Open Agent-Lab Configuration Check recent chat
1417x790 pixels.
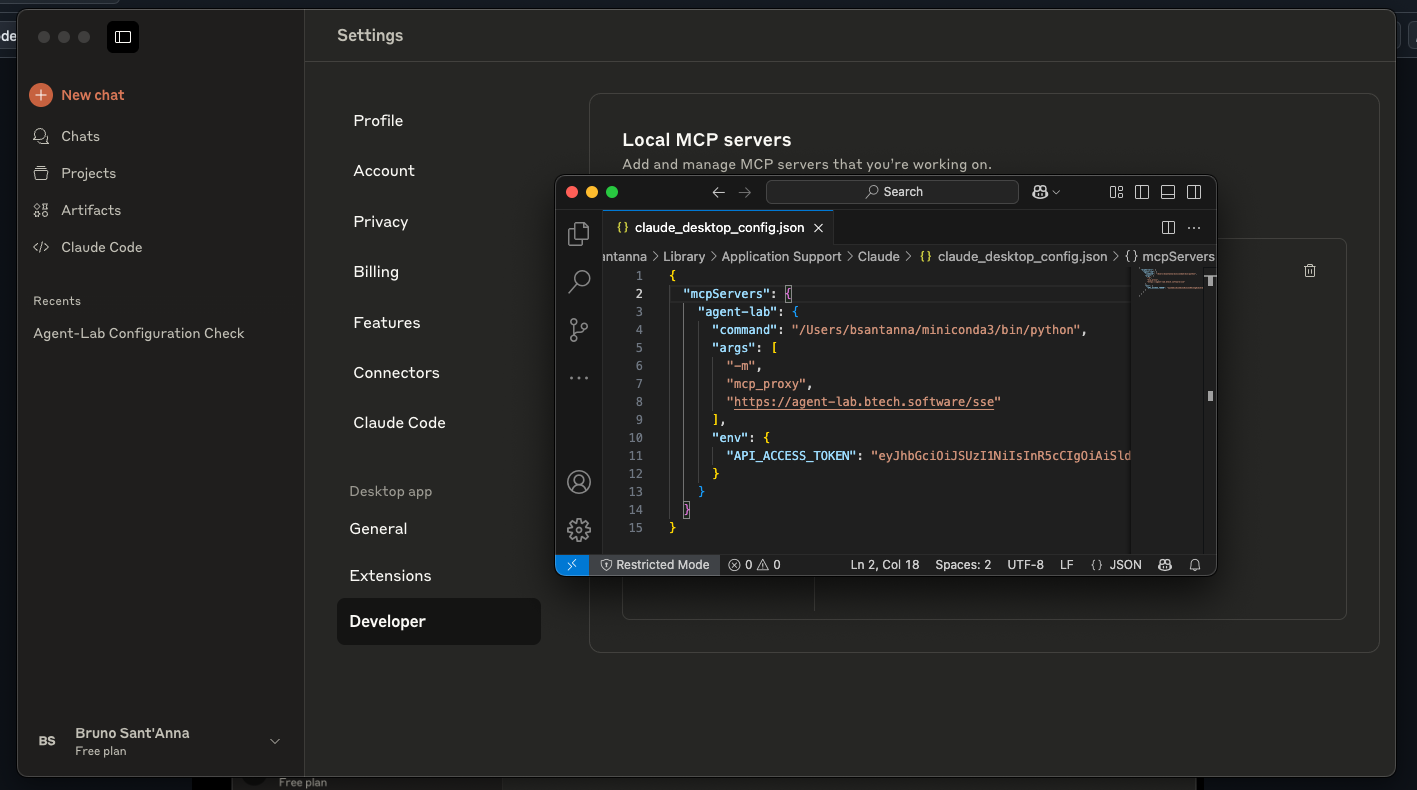(139, 334)
